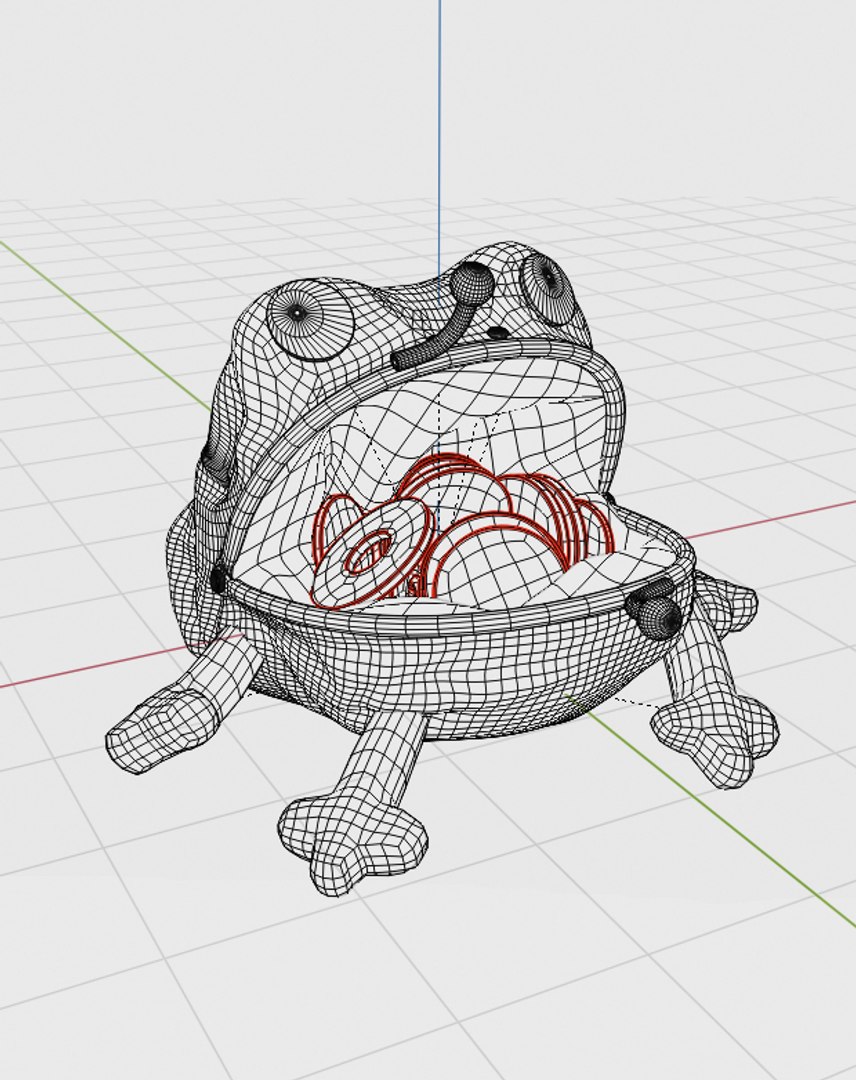
Task: Select the webbed foot crossing the green axis
Action: (716, 740)
